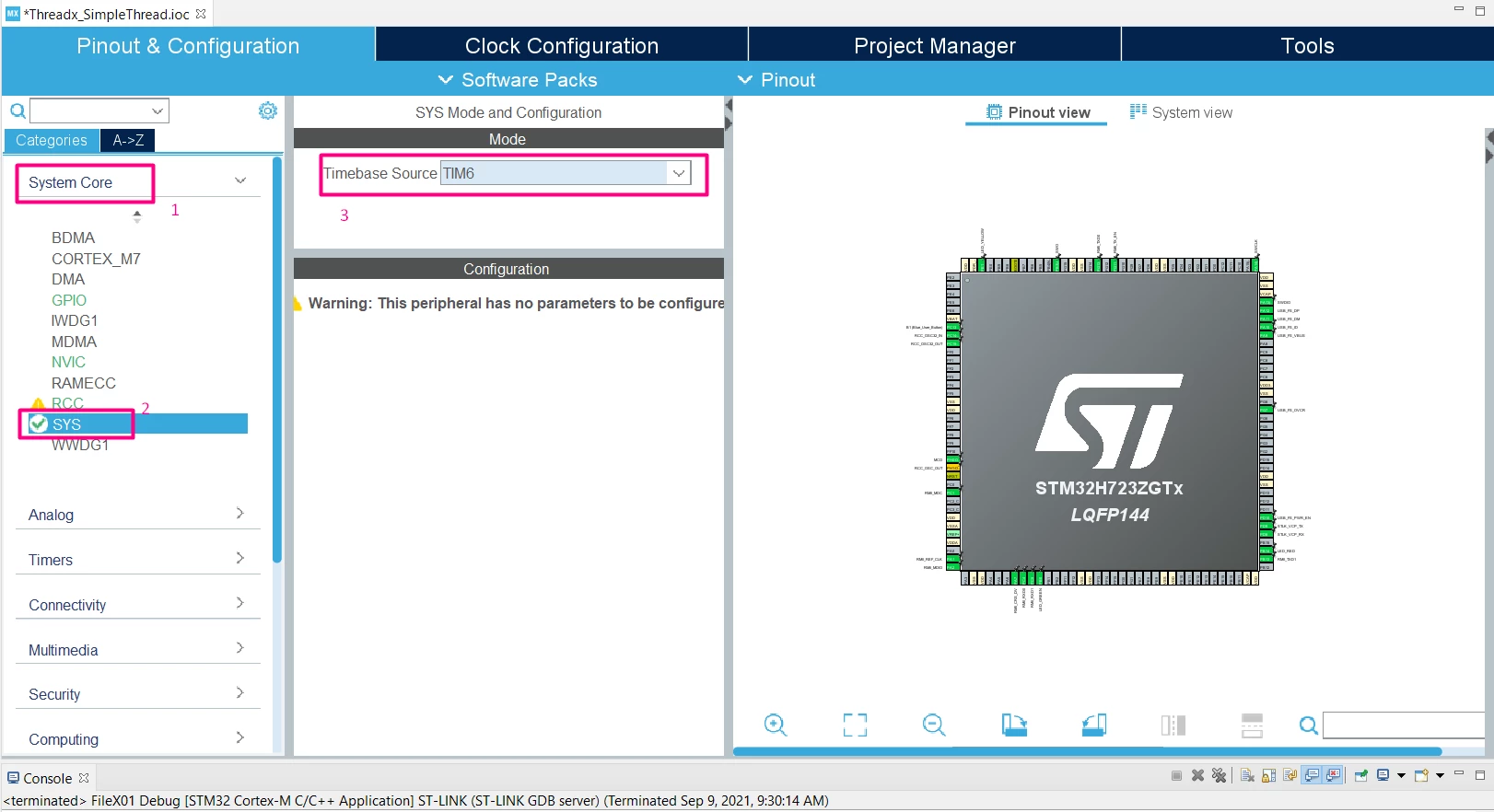This screenshot has width=1494, height=812.
Task: Open the Tools tab
Action: [1307, 45]
